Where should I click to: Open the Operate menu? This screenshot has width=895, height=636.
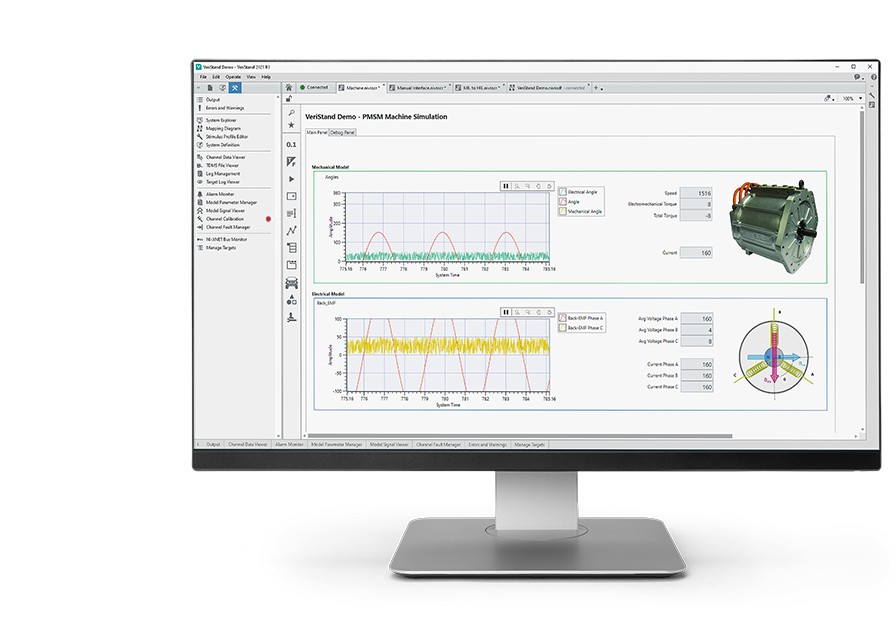pos(232,76)
